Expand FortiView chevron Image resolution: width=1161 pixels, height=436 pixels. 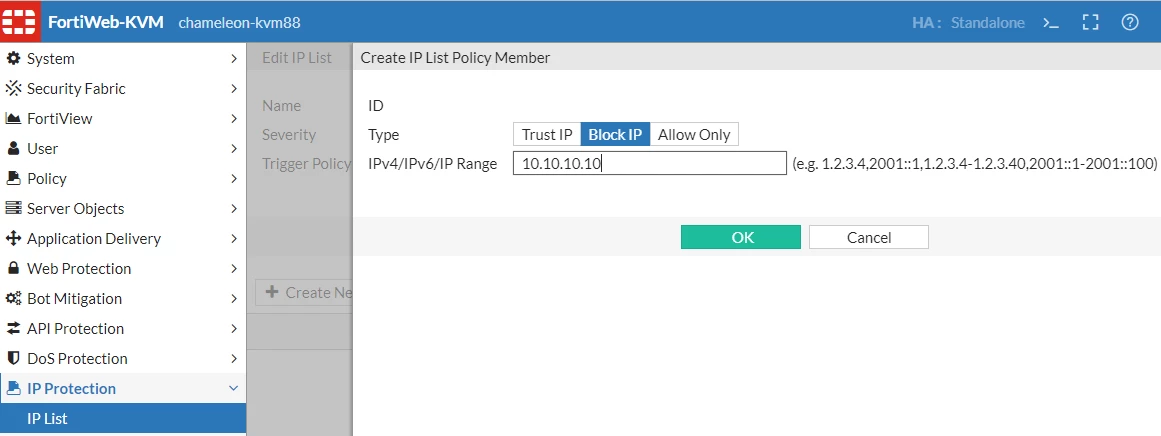pyautogui.click(x=233, y=118)
